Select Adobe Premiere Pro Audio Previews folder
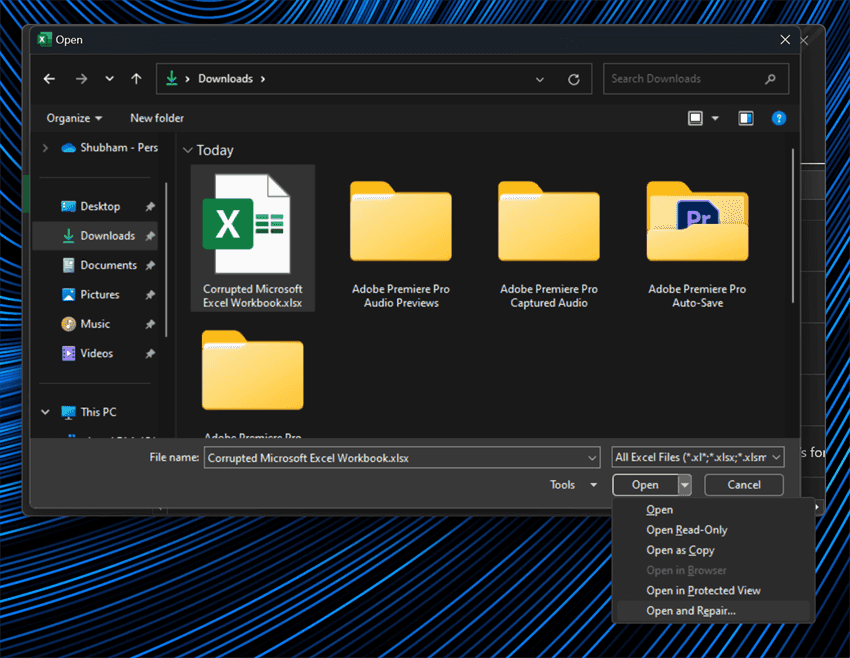Screen dimensions: 850x658 point(401,244)
